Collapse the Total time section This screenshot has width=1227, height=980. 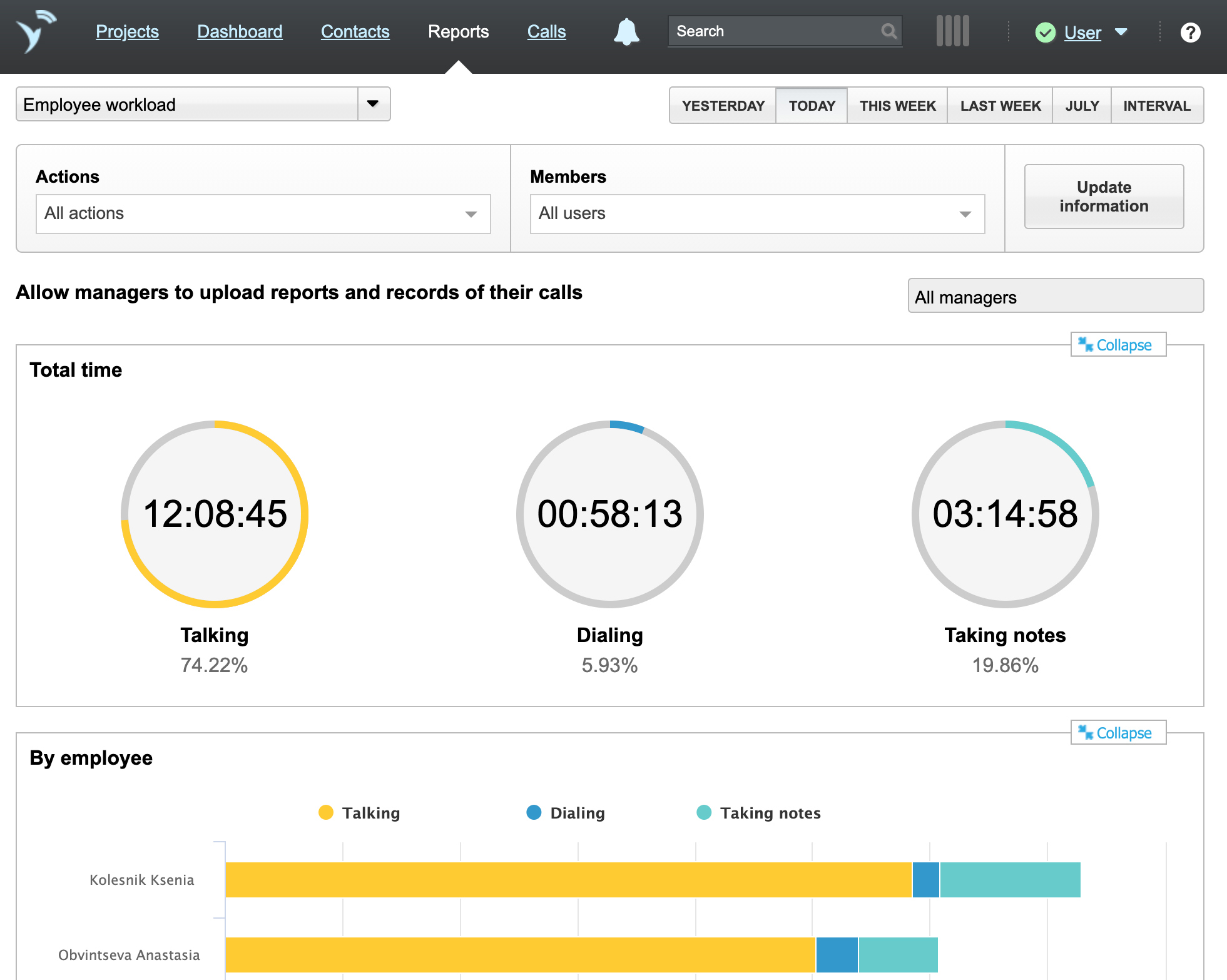1118,345
